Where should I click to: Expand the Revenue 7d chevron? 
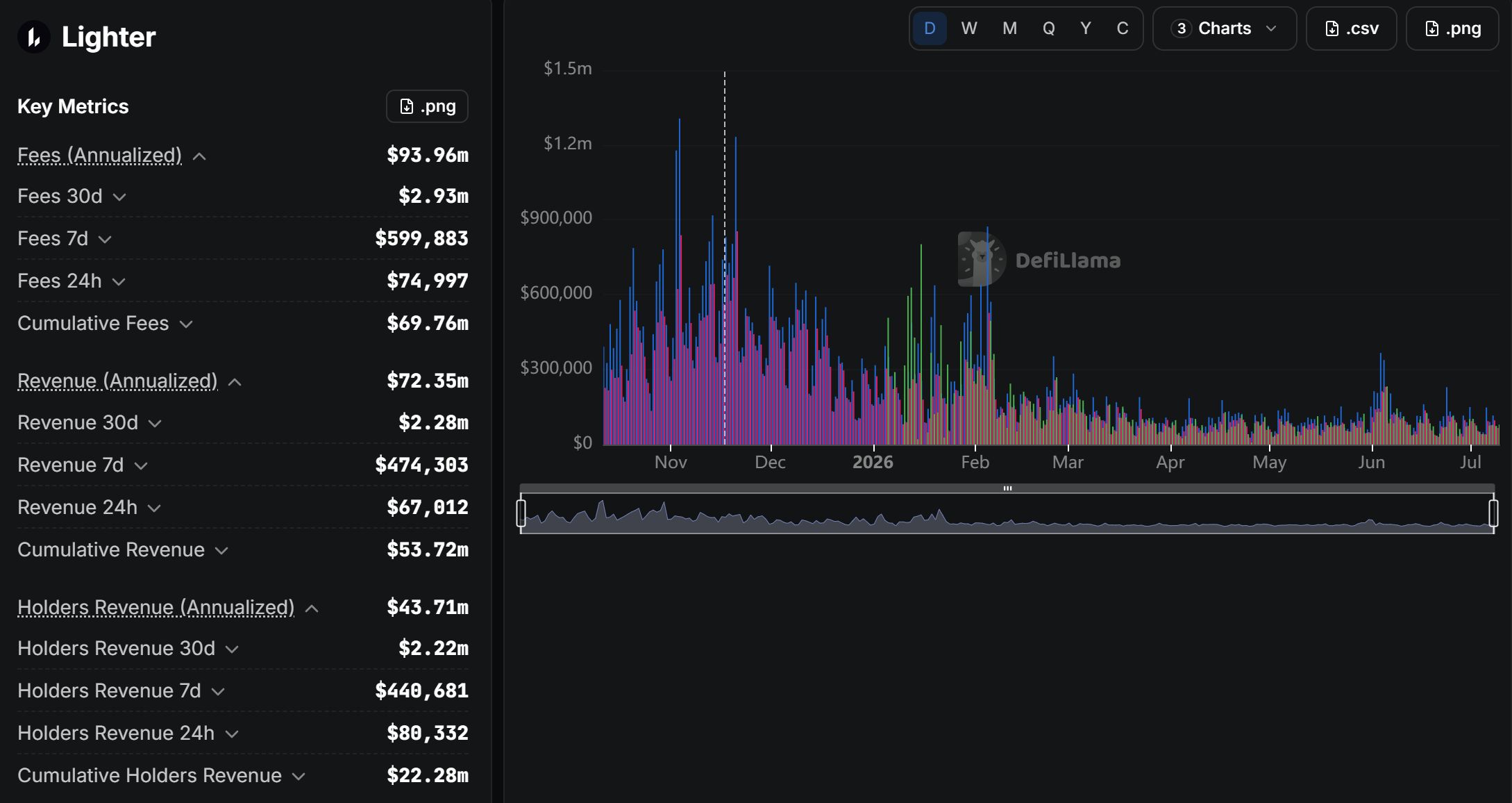[141, 466]
